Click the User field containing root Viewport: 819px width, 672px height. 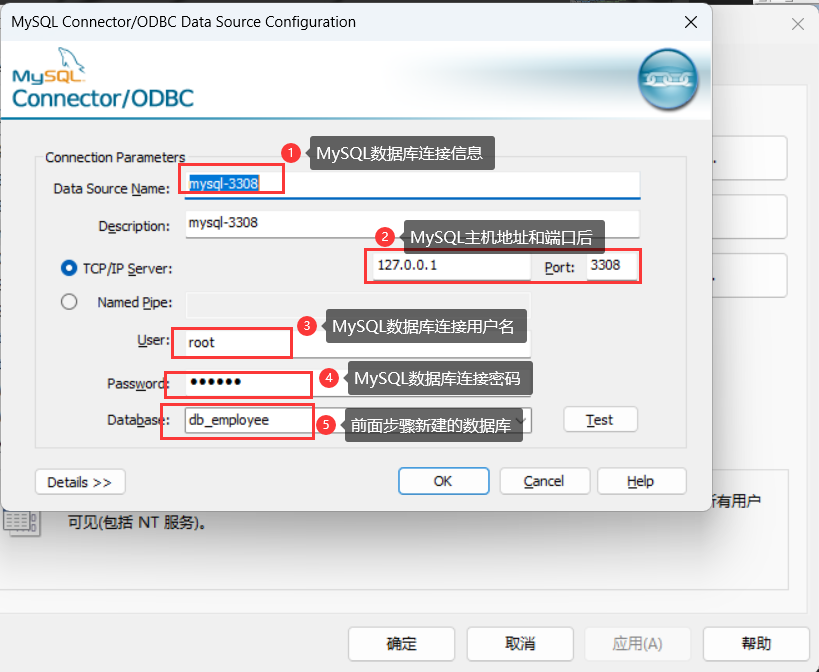[x=358, y=343]
